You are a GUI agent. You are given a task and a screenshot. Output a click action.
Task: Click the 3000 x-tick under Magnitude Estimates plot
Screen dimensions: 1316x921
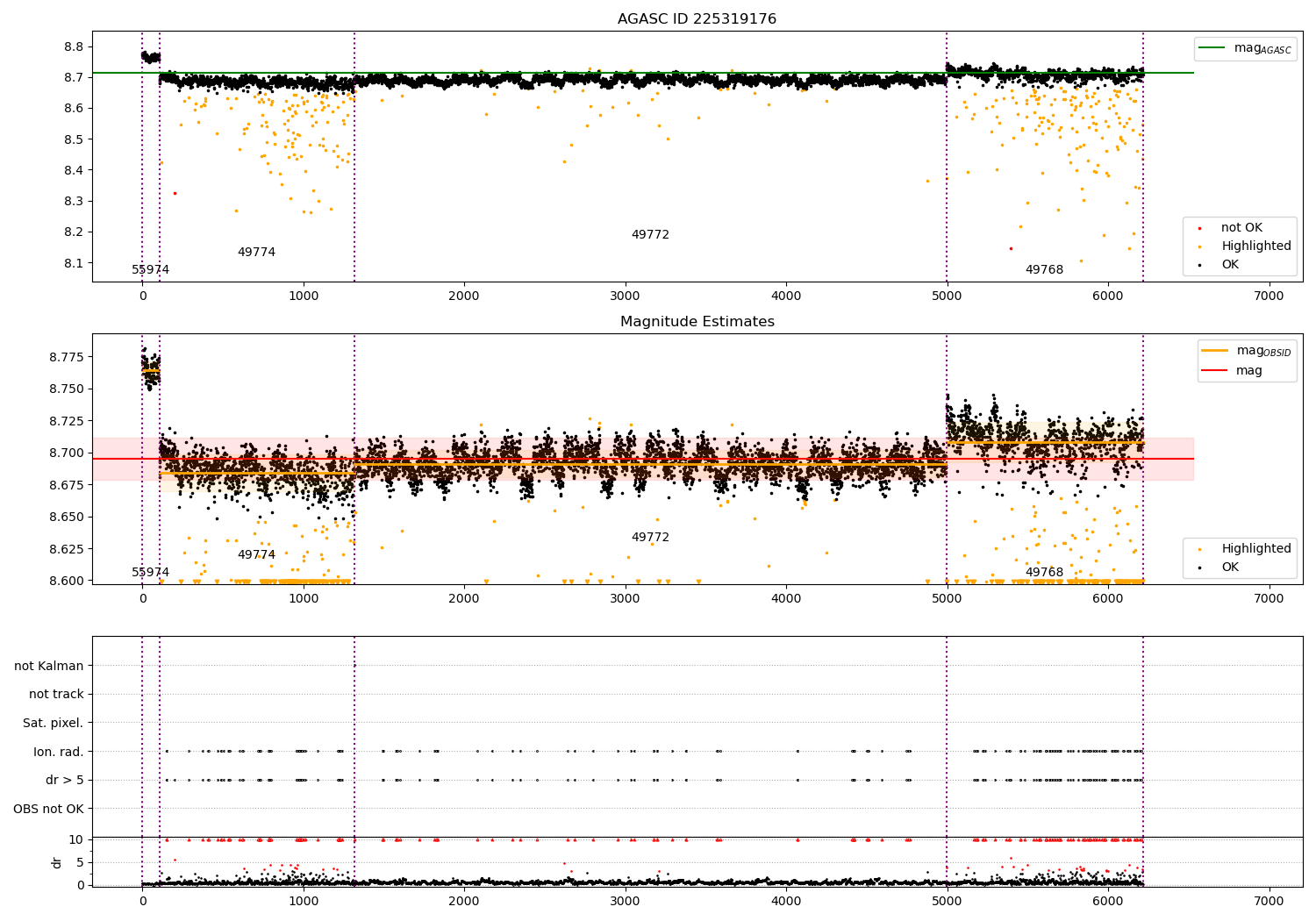click(625, 599)
